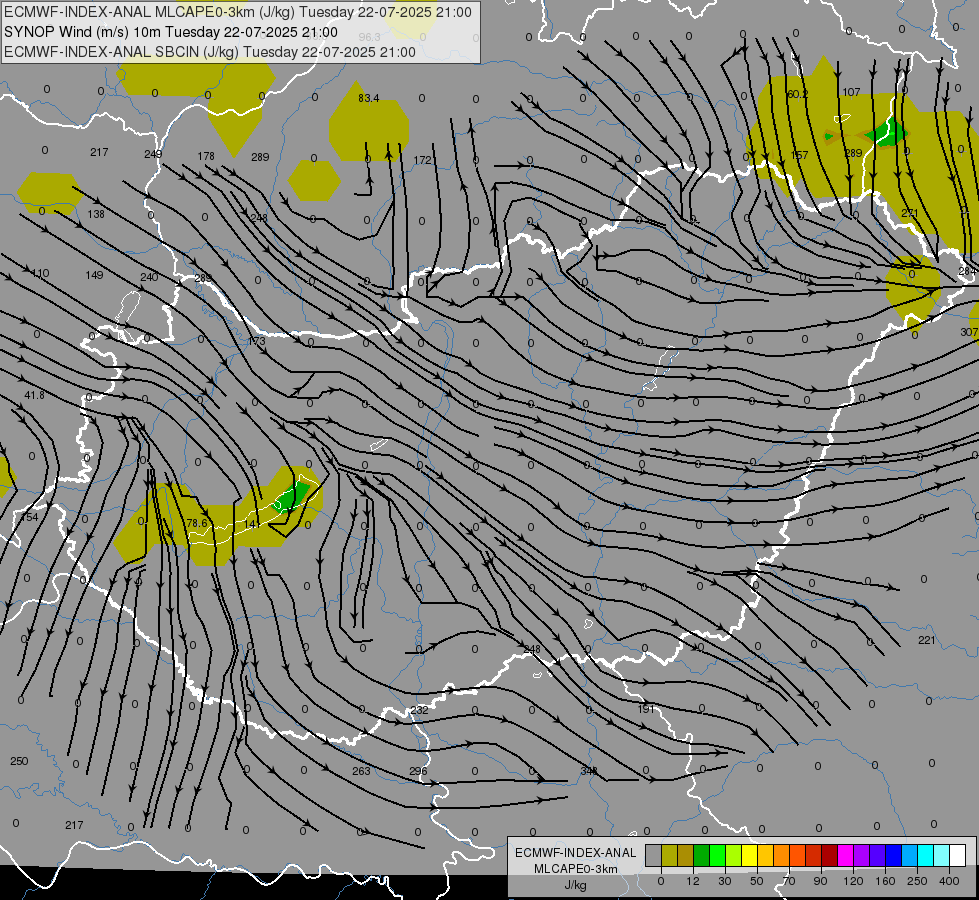Select the dark green legend swatch
Screen dimensions: 979x900
(x=702, y=855)
